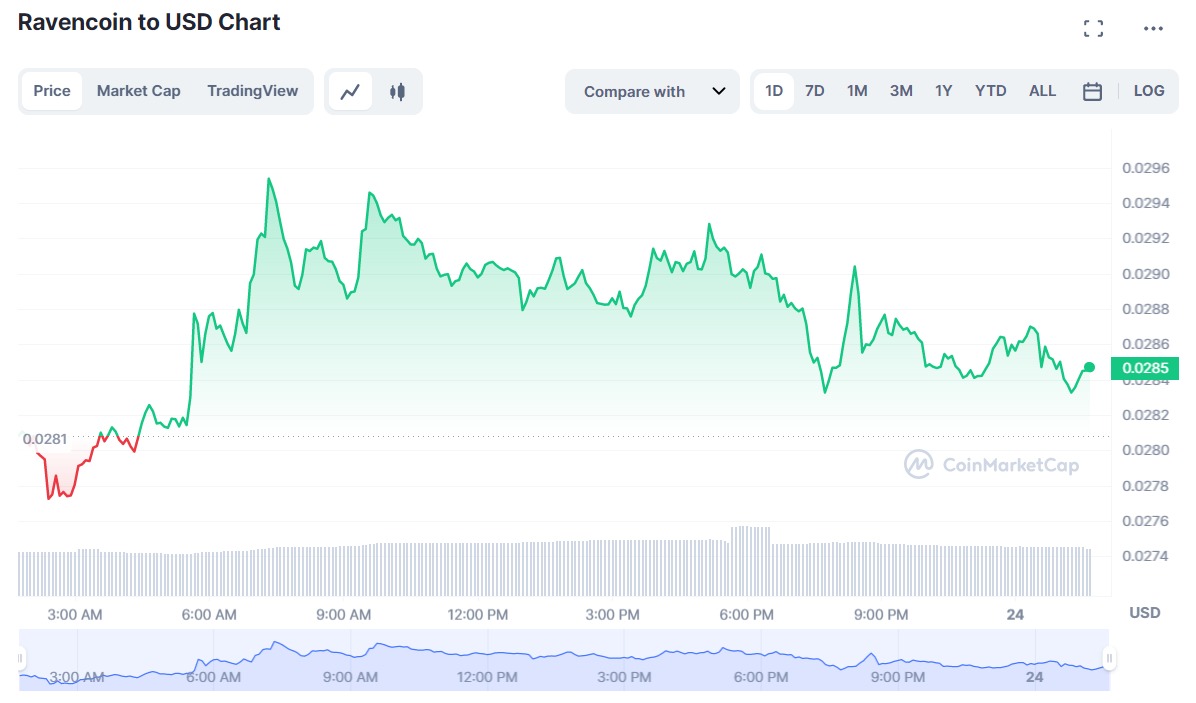Expand the Compare with dropdown
Image resolution: width=1196 pixels, height=703 pixels.
652,91
